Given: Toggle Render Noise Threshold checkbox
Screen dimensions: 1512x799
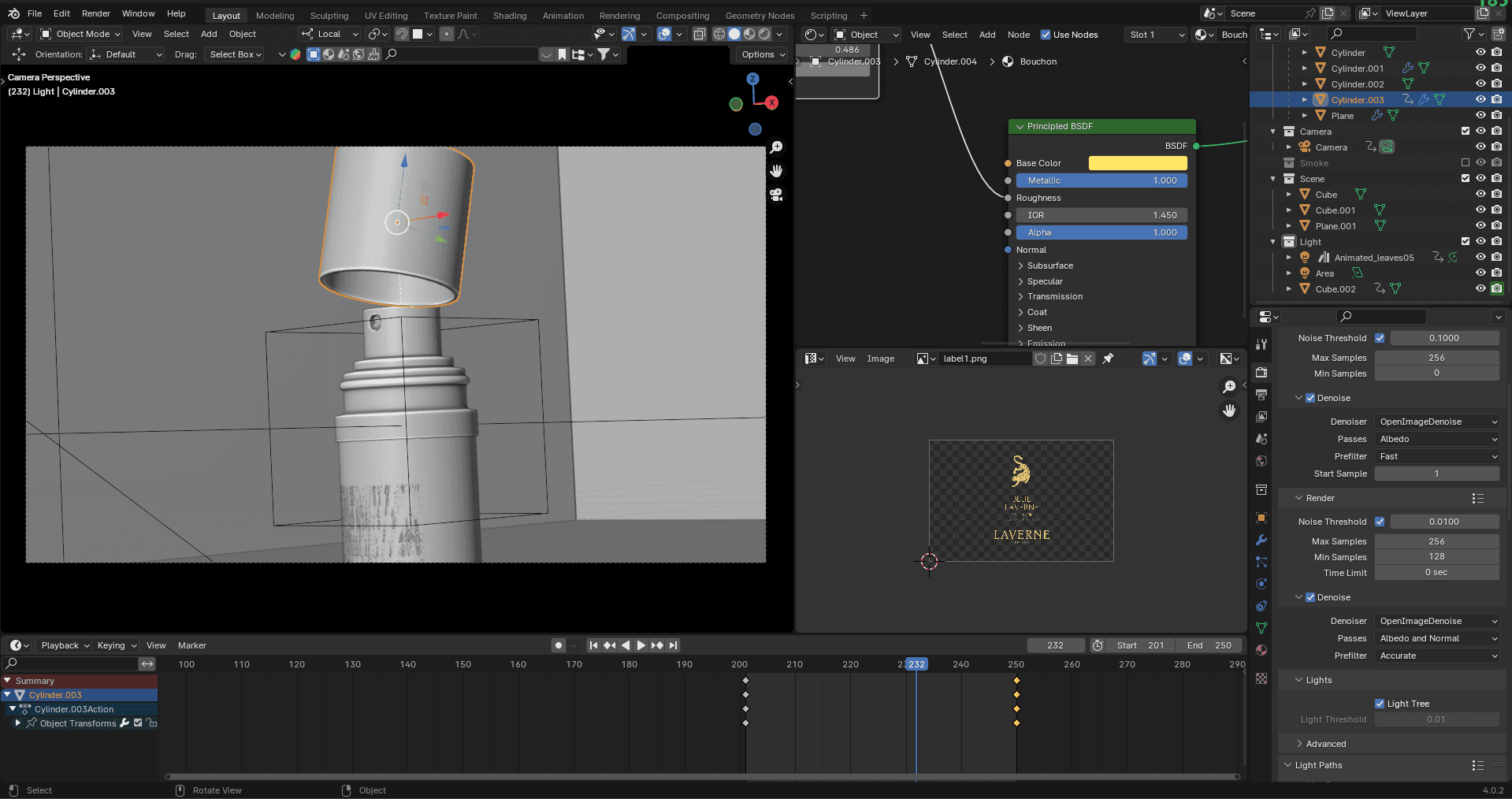Looking at the screenshot, I should tap(1380, 522).
